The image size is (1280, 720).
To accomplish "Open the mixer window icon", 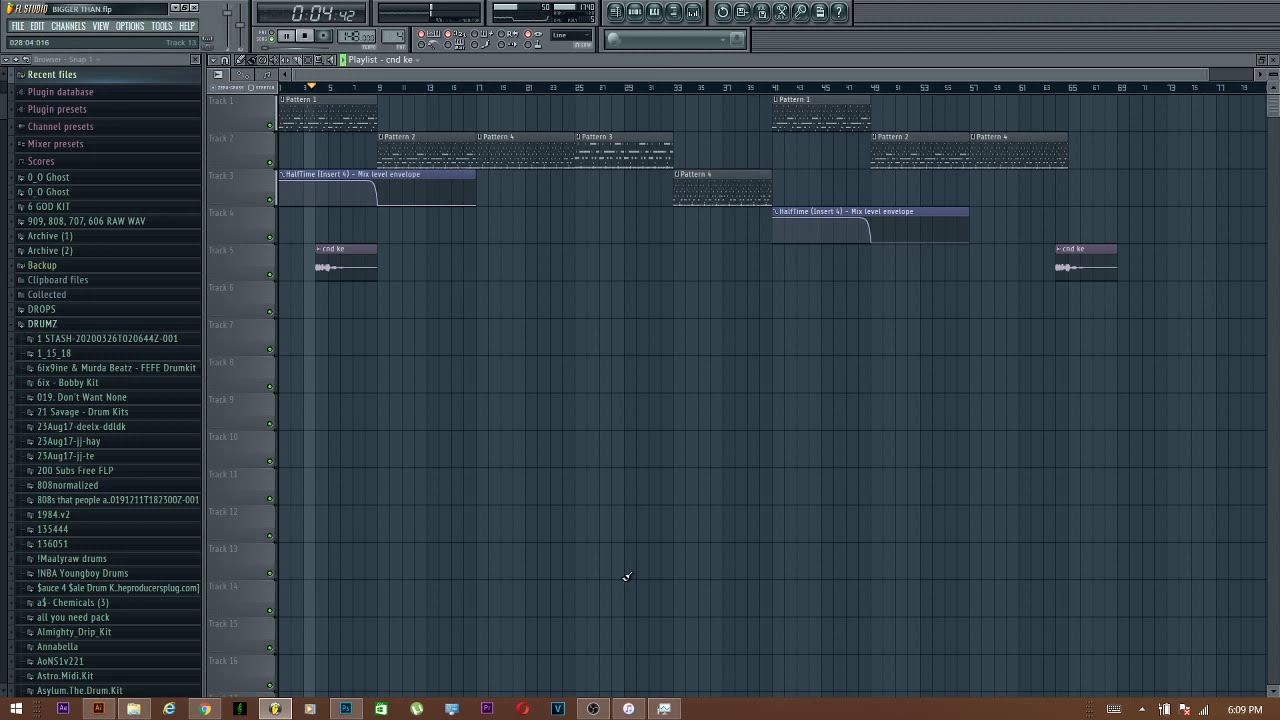I will (x=693, y=12).
